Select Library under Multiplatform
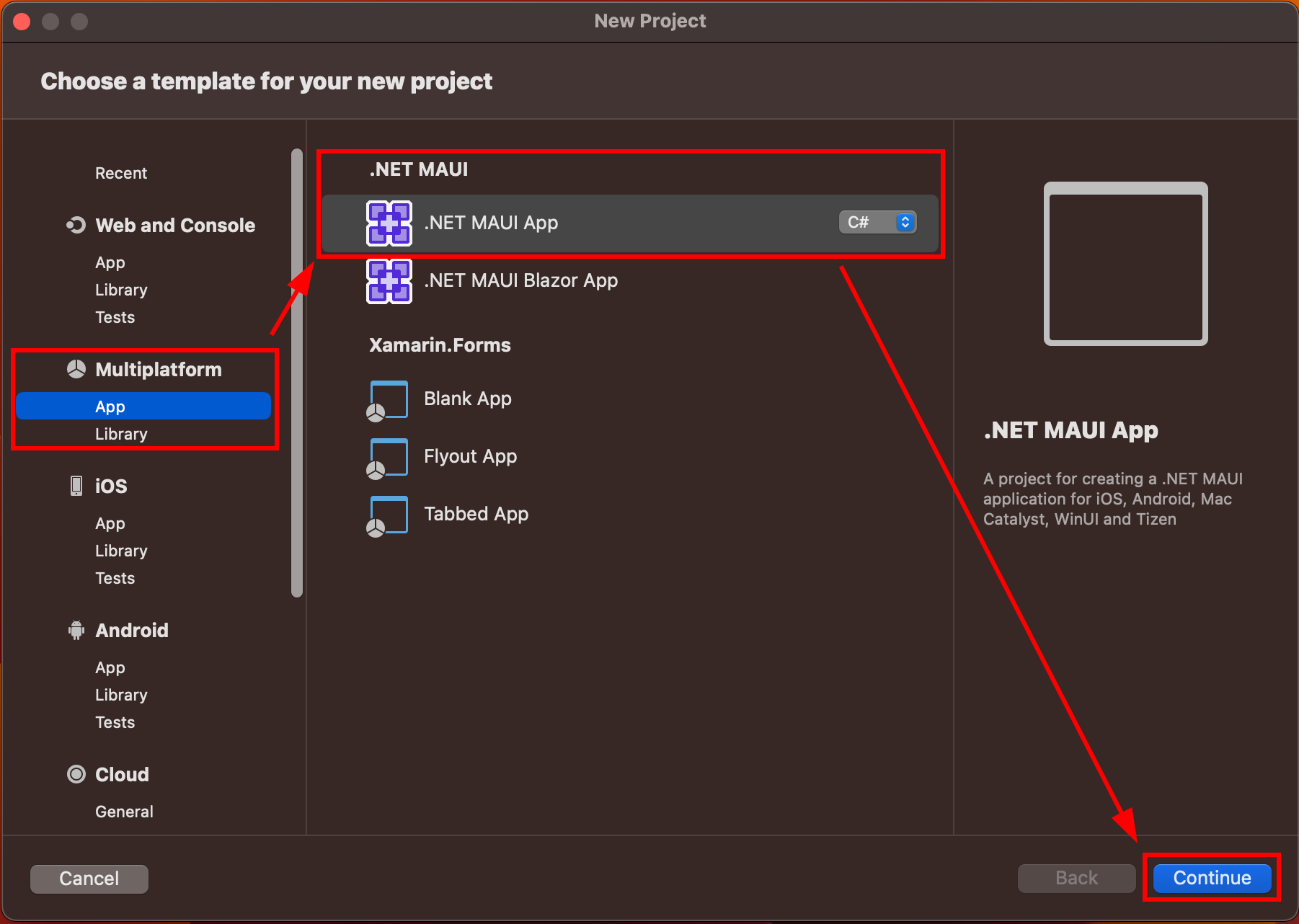 coord(121,434)
